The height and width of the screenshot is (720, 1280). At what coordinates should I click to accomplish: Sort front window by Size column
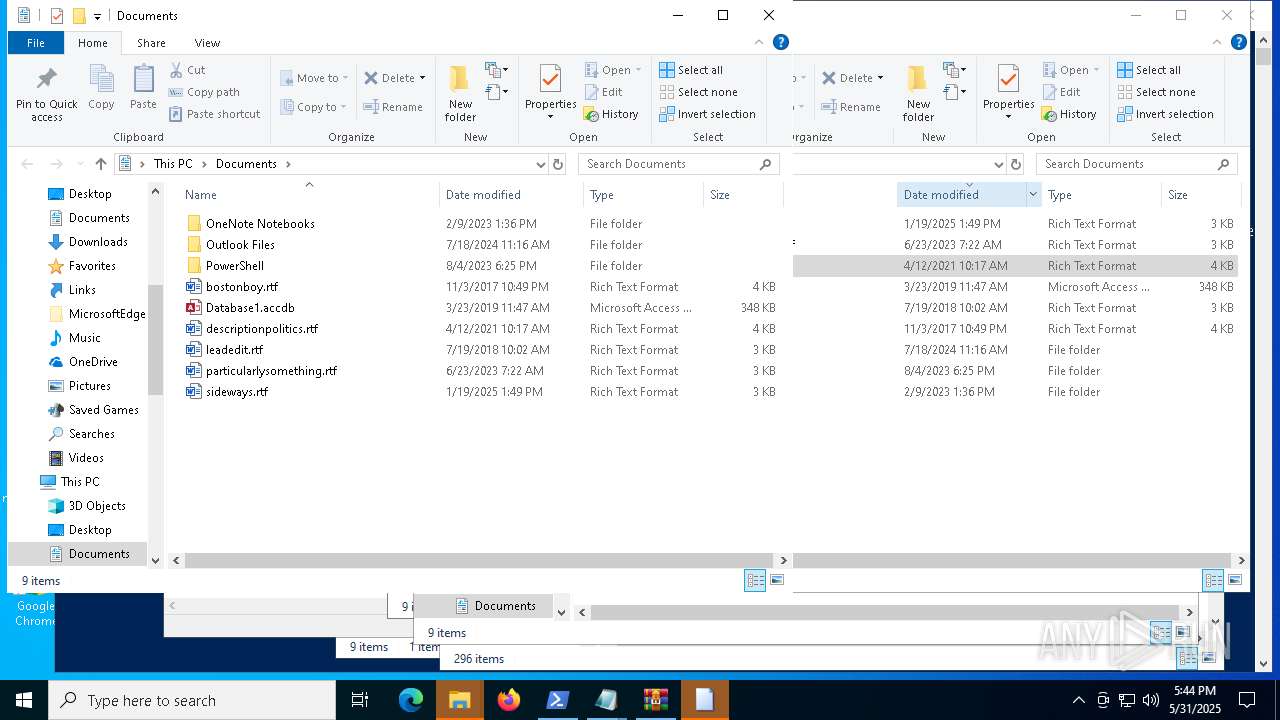pos(743,195)
